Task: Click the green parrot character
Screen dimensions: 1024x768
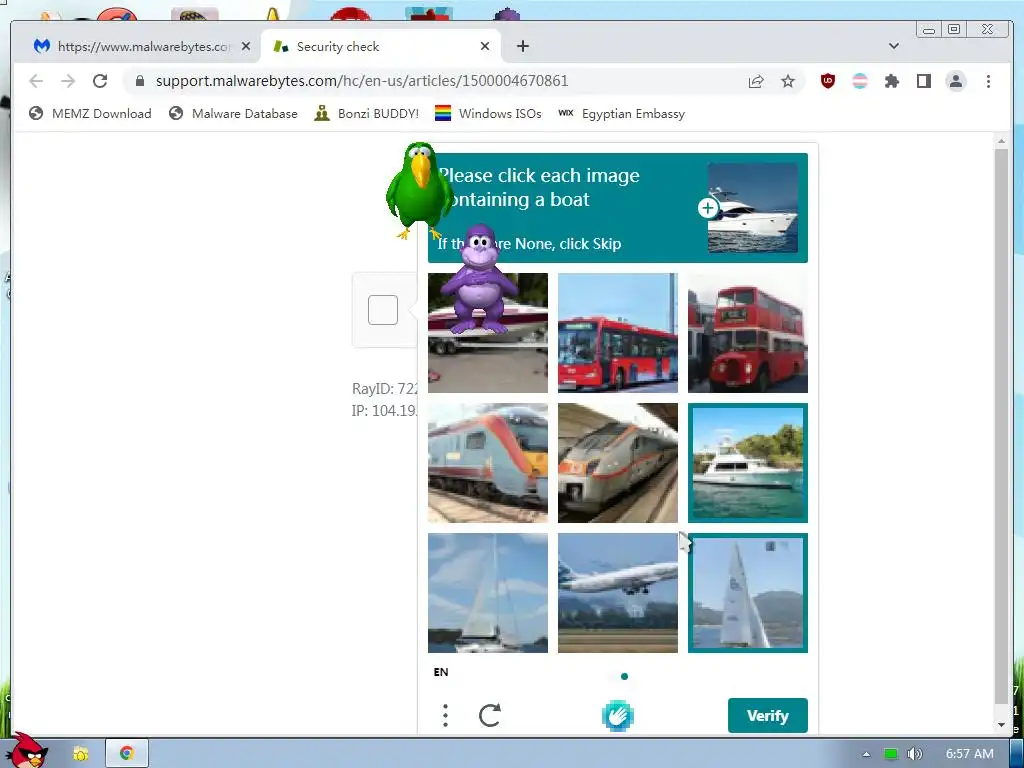Action: (419, 191)
